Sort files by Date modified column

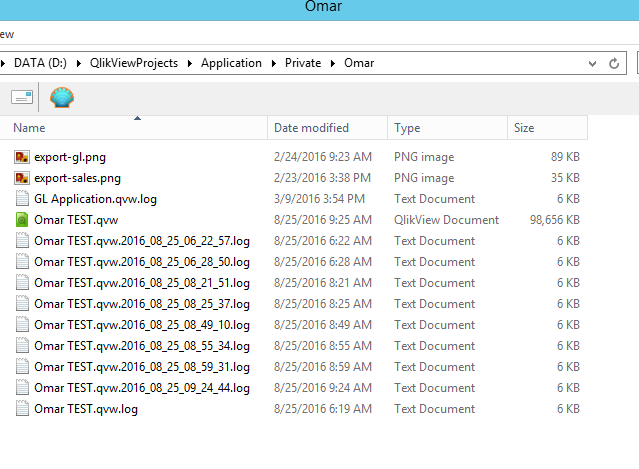pyautogui.click(x=327, y=128)
